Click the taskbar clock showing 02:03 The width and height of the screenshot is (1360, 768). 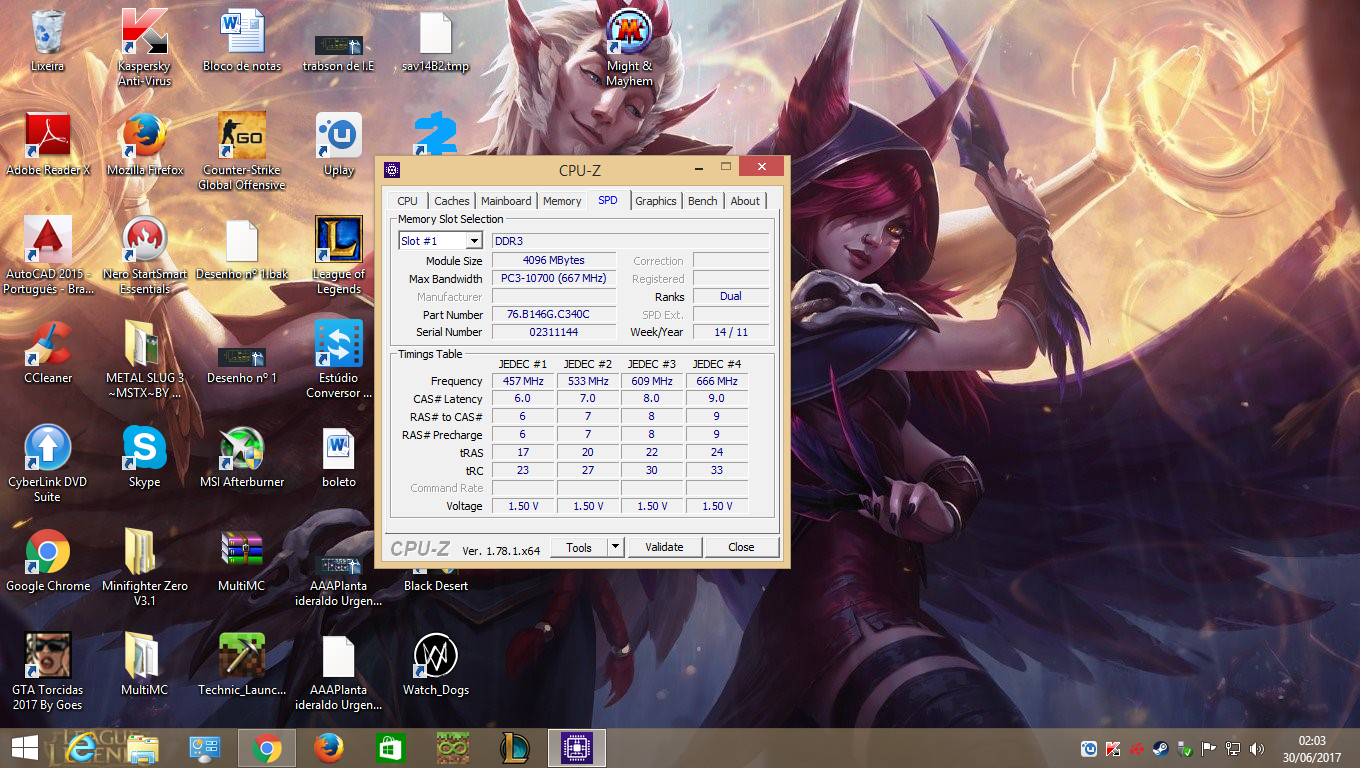(x=1314, y=741)
